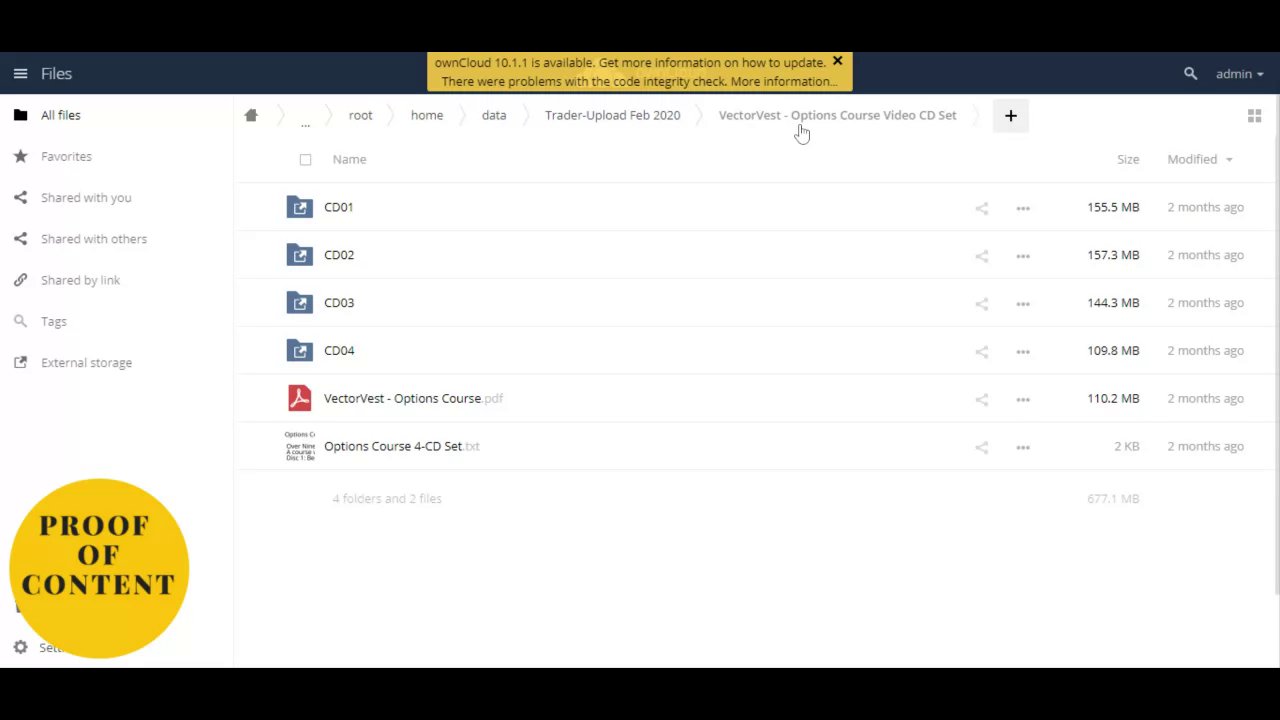This screenshot has height=720, width=1280.
Task: Navigate to the home breadcrumb
Action: [x=427, y=115]
